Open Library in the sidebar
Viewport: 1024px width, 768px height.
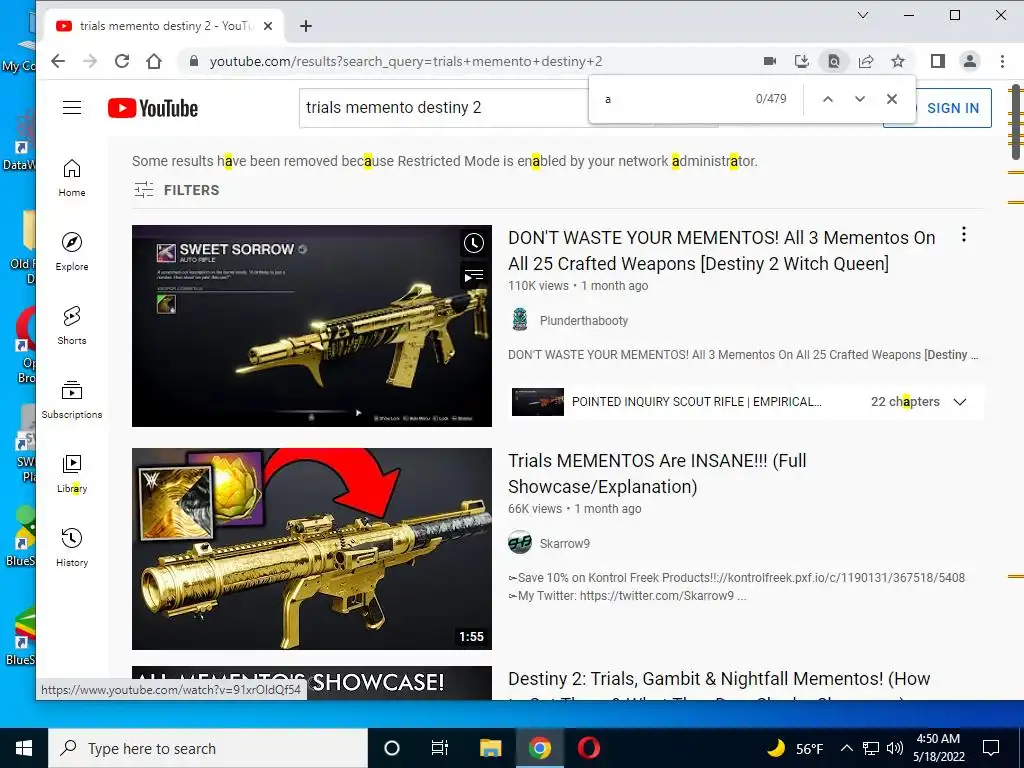tap(72, 473)
